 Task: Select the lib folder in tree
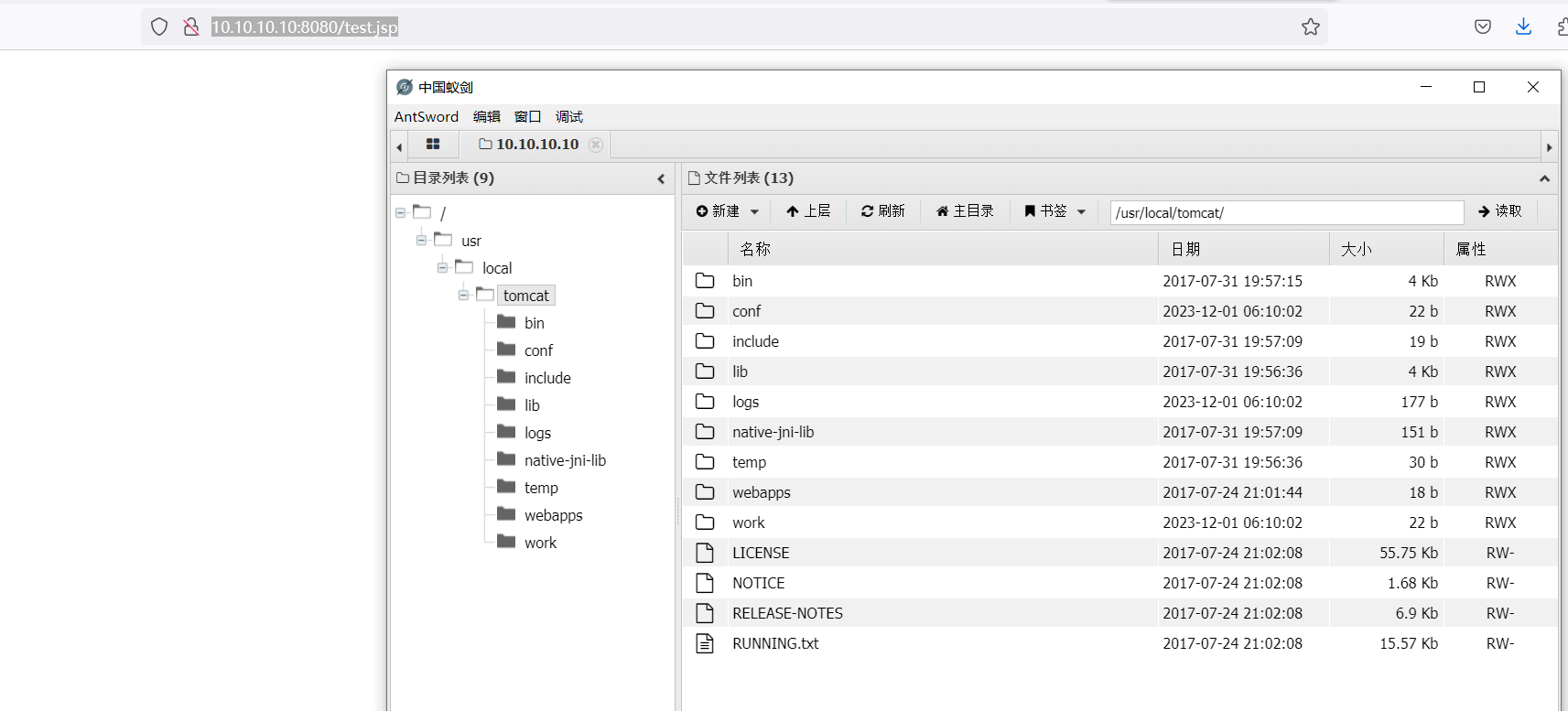(x=532, y=405)
